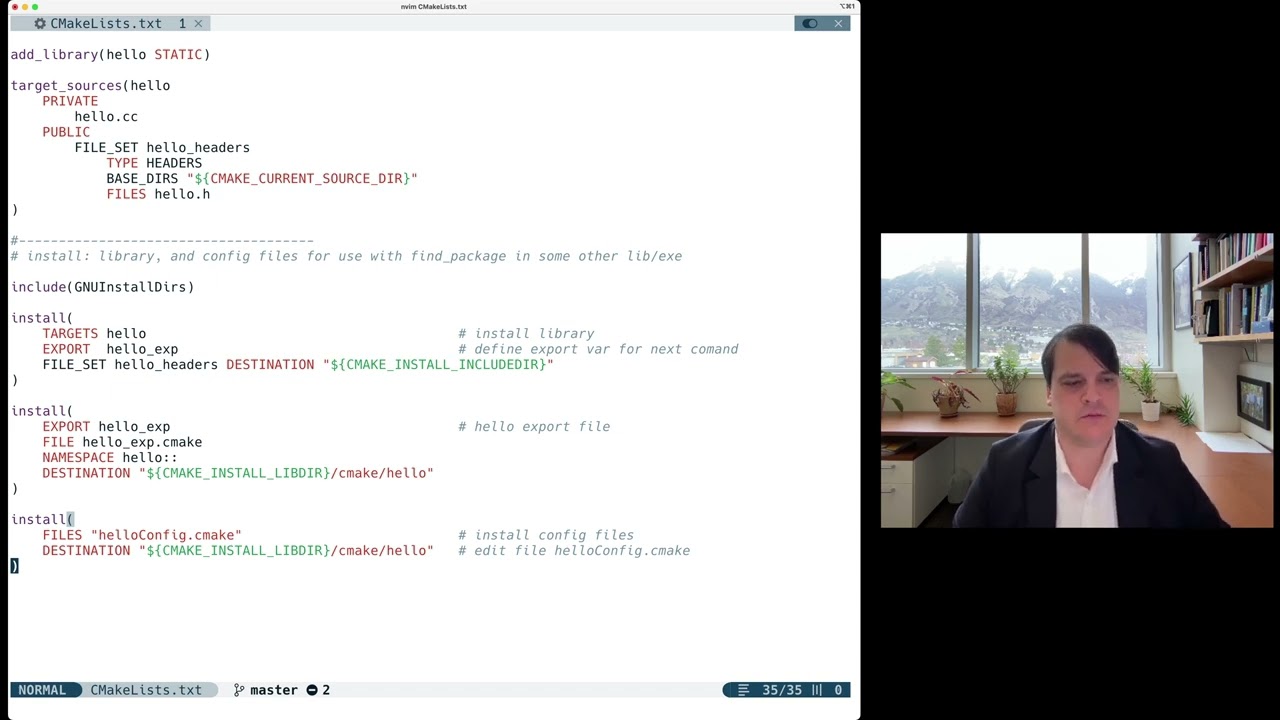Click the window title nvim CMakeLists.txt
The image size is (1280, 720).
click(x=434, y=6)
